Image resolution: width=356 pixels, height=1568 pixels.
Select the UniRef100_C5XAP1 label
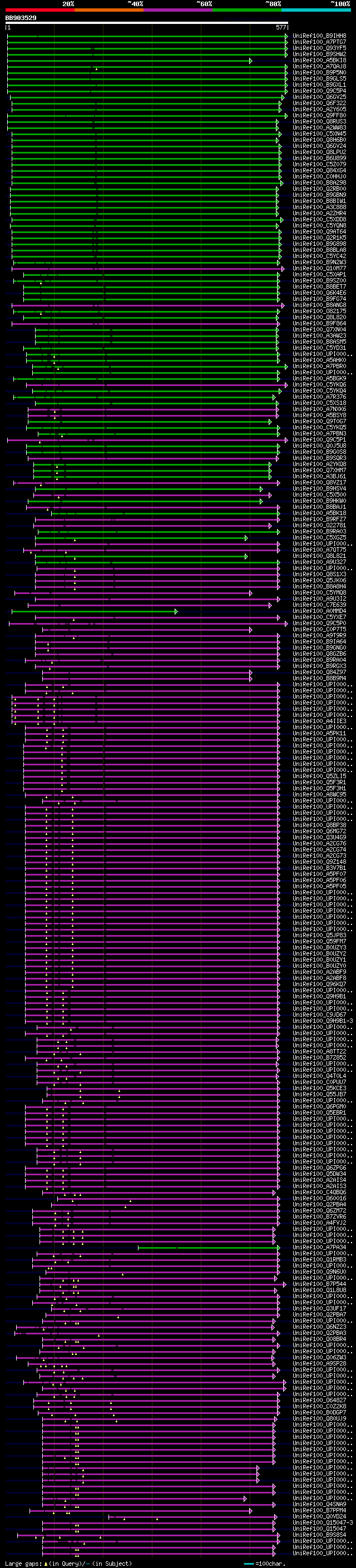[319, 275]
